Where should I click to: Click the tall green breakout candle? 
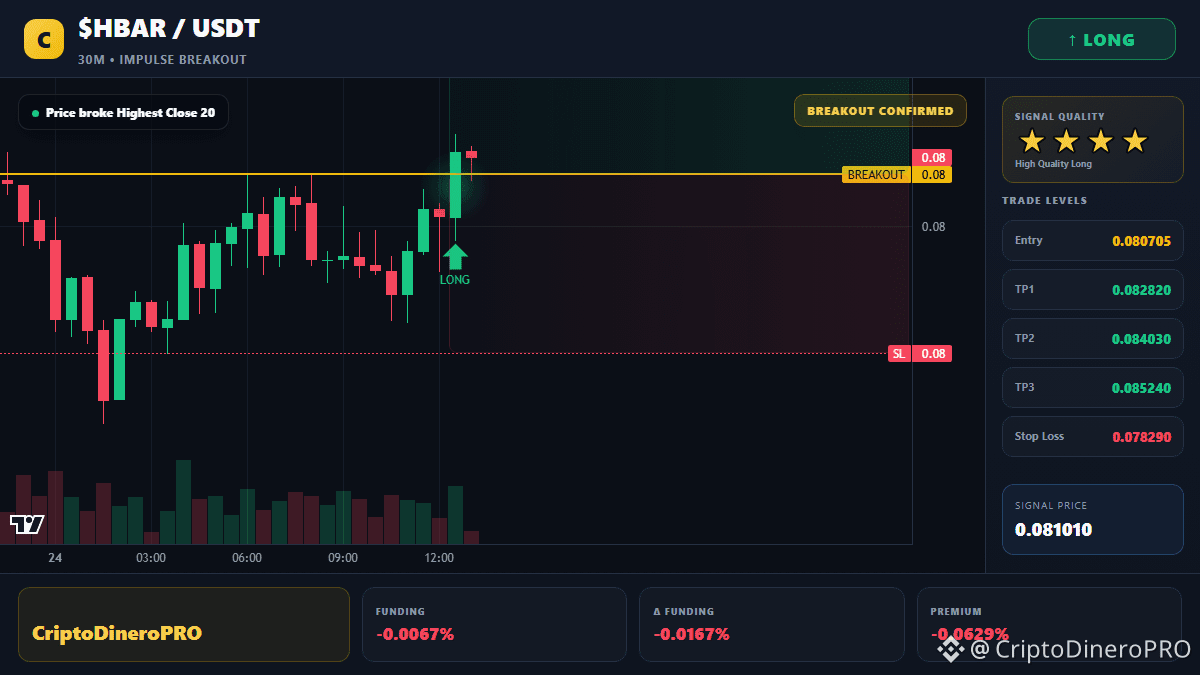[455, 185]
